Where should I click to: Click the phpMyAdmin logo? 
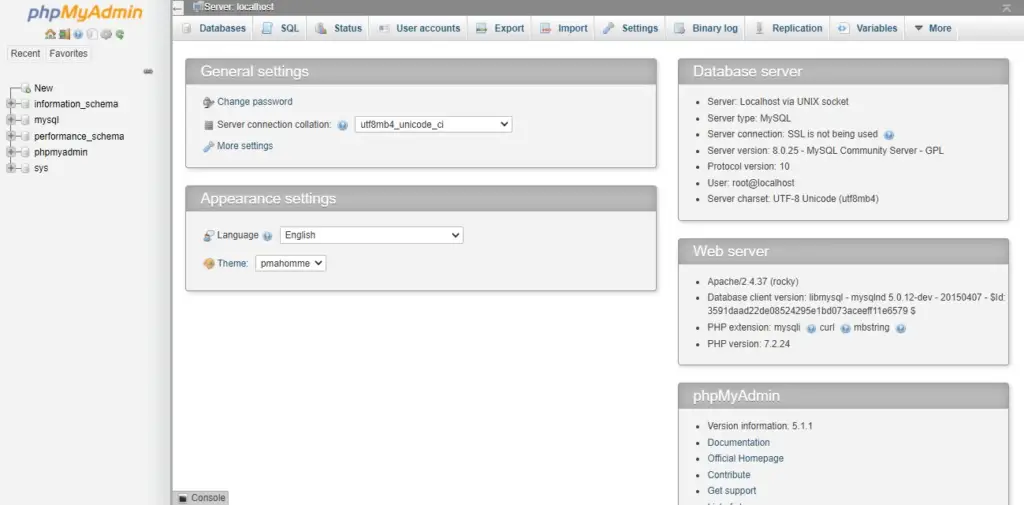tap(85, 13)
